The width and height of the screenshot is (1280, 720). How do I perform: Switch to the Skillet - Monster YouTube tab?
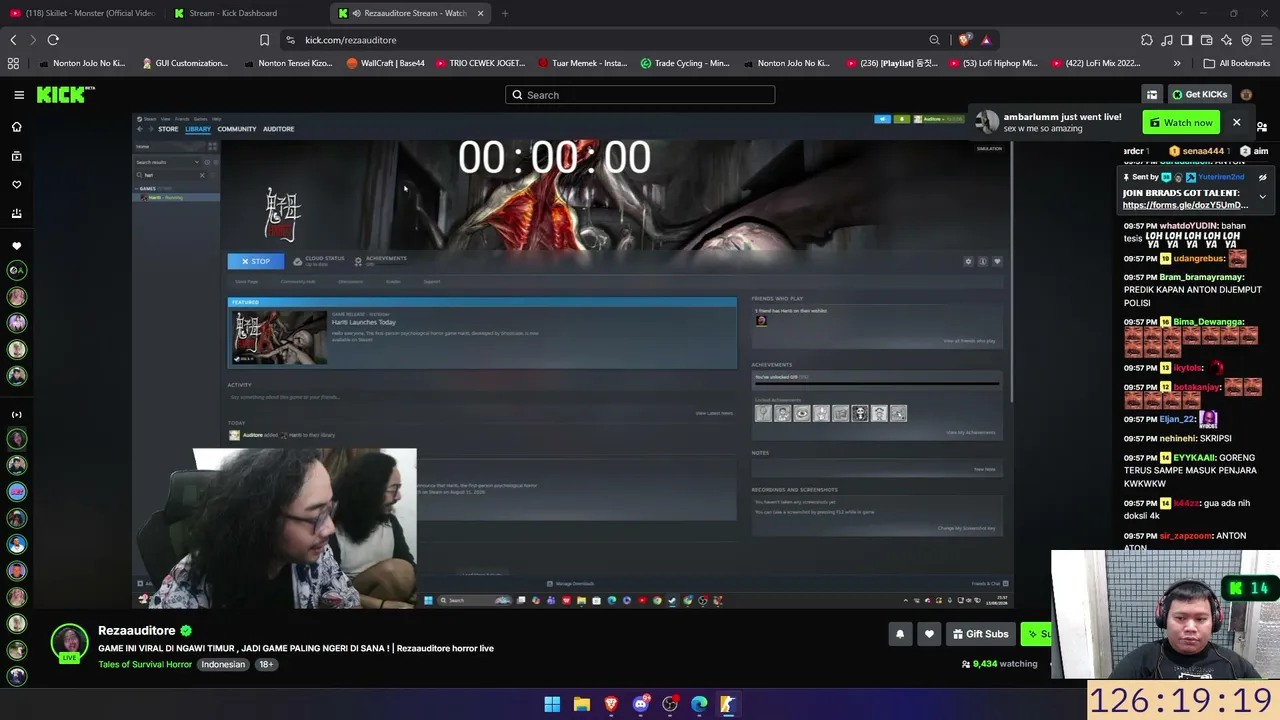point(82,13)
